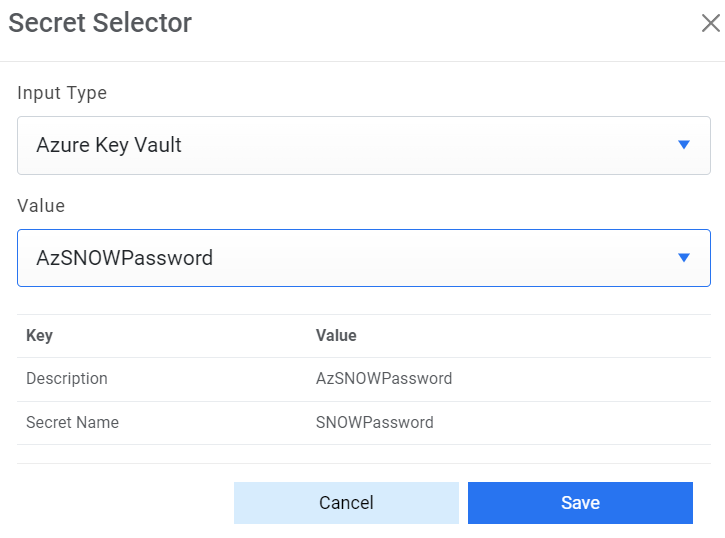This screenshot has height=538, width=725.
Task: Click the Key column header
Action: pos(40,336)
